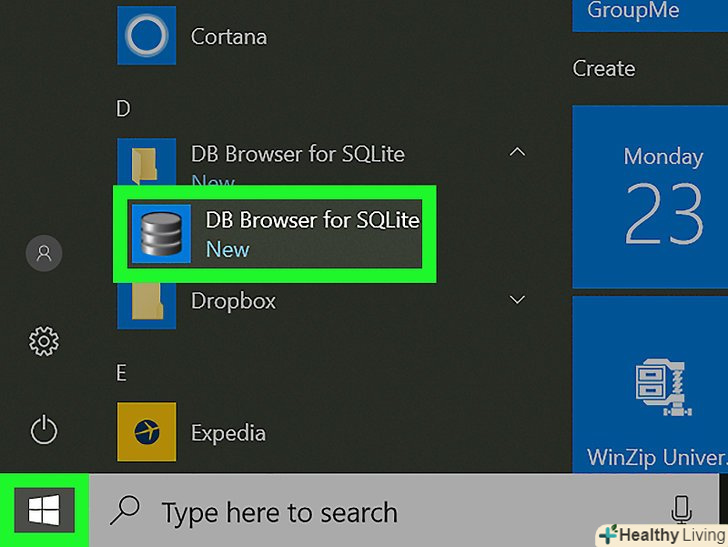This screenshot has height=547, width=728.
Task: Click the Cortana app name
Action: (229, 37)
